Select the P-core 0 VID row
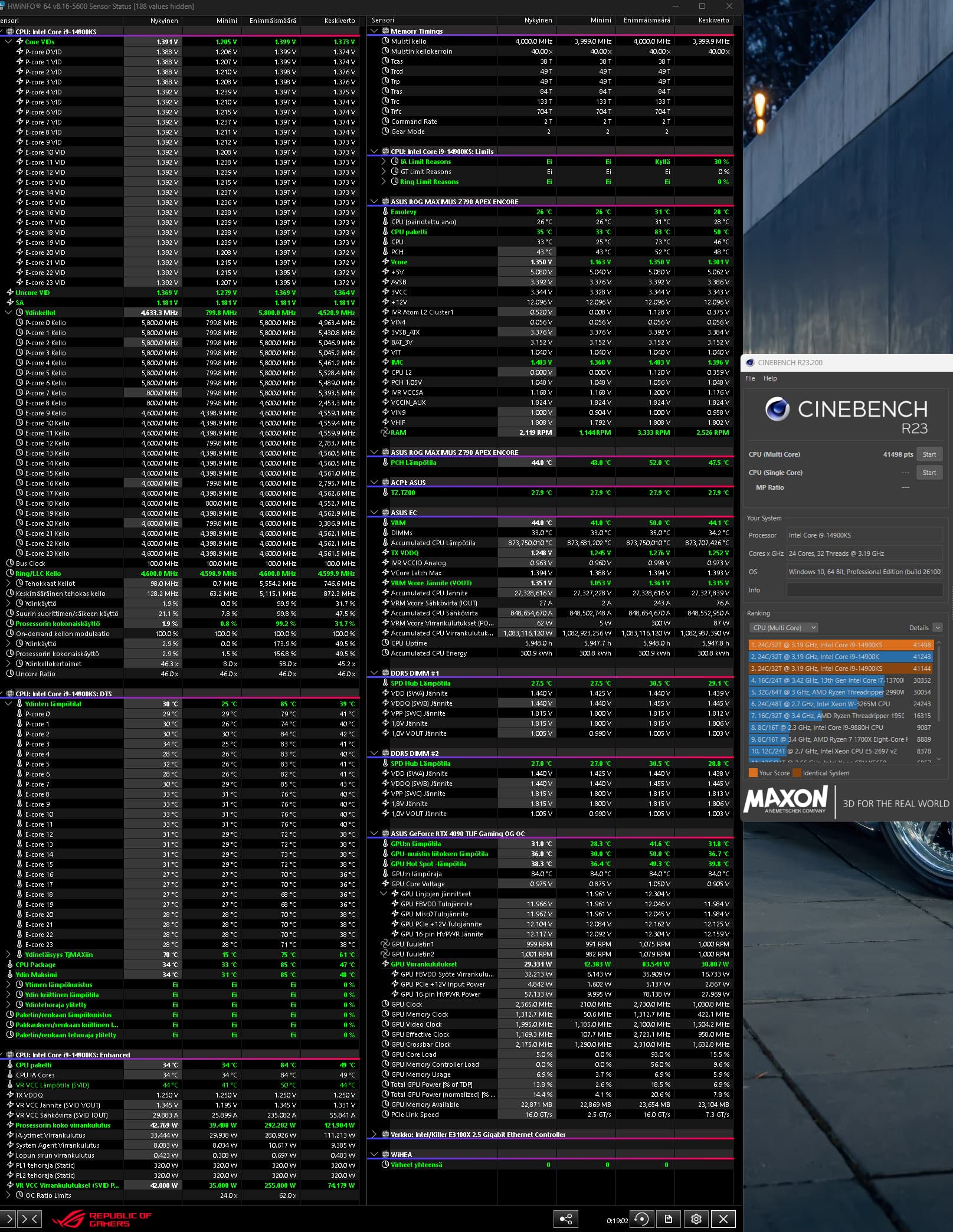Image resolution: width=953 pixels, height=1232 pixels. 180,52
